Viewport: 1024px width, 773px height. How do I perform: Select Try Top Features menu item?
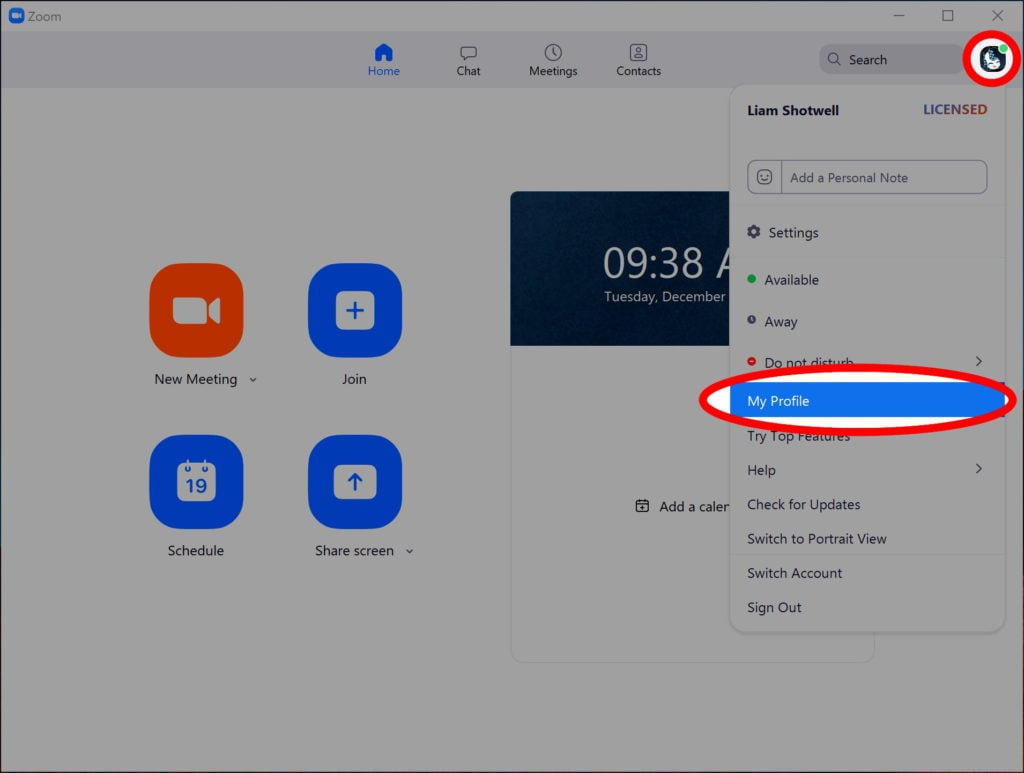pyautogui.click(x=867, y=436)
